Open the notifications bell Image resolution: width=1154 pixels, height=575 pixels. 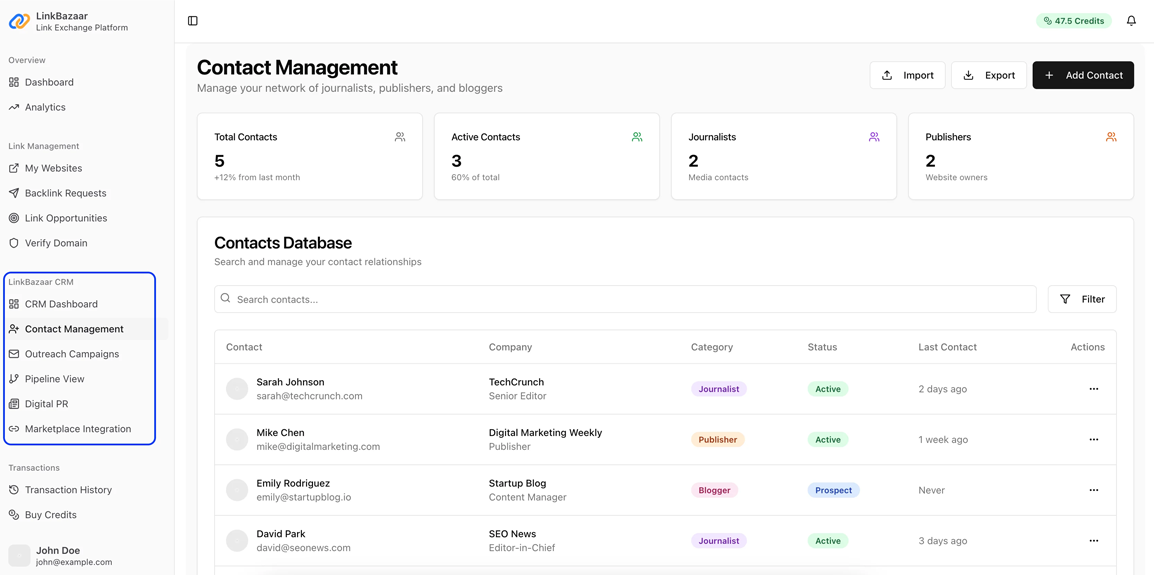click(1131, 21)
